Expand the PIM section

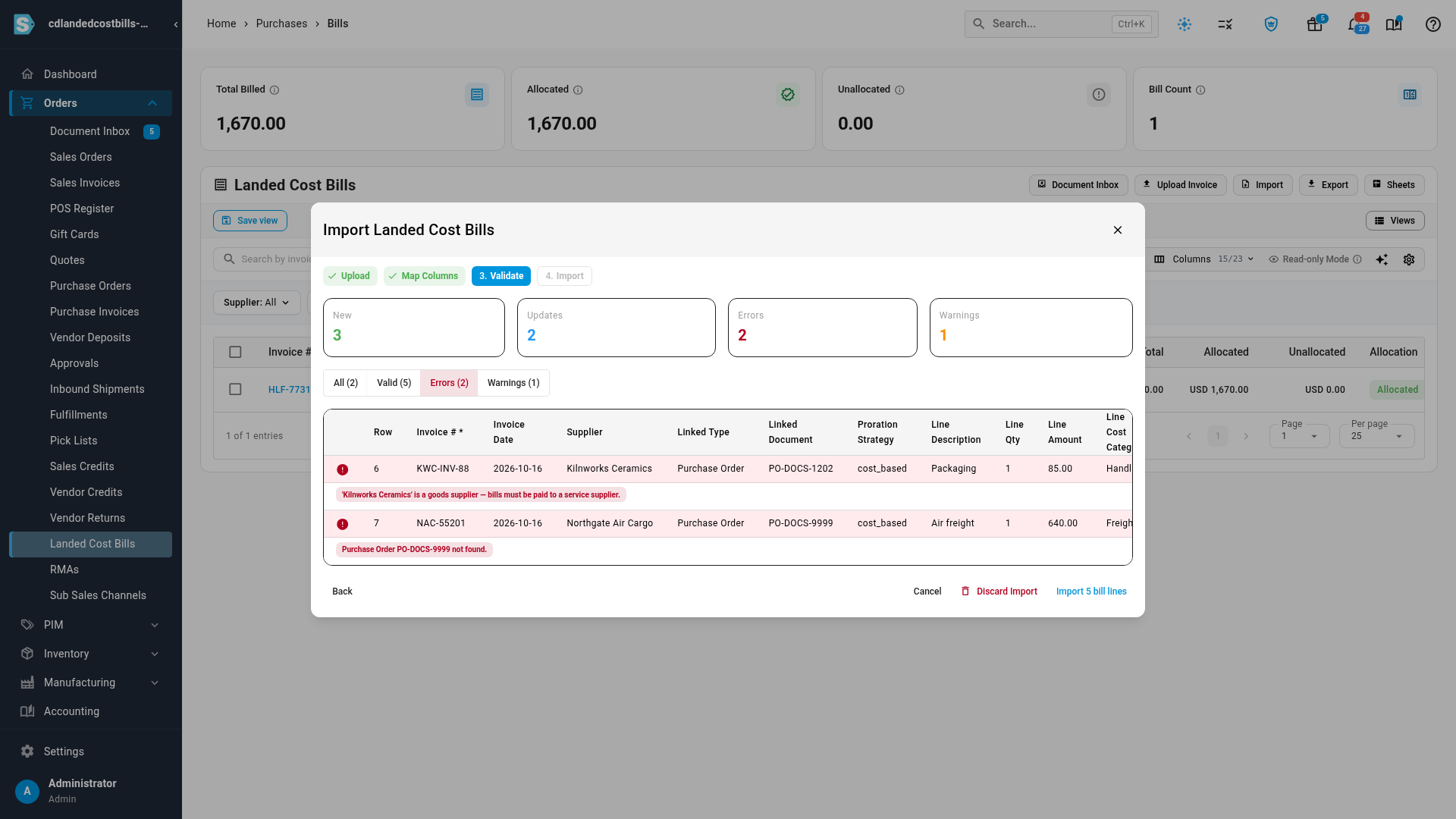point(91,625)
